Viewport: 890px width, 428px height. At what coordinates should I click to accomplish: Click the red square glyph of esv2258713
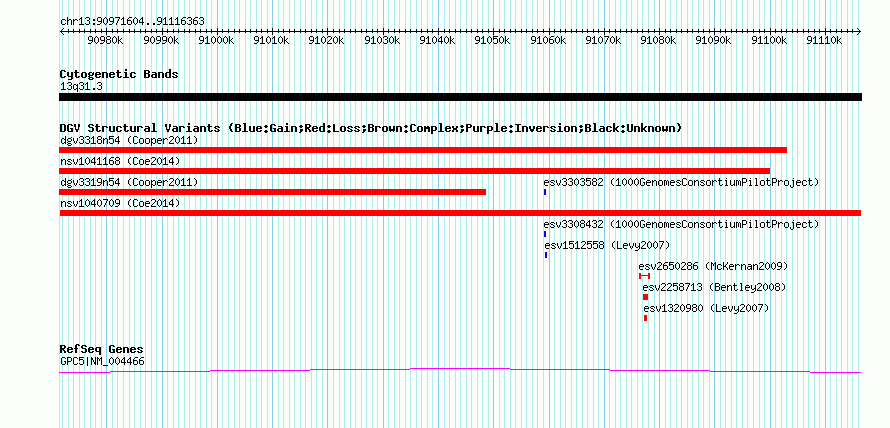[645, 297]
